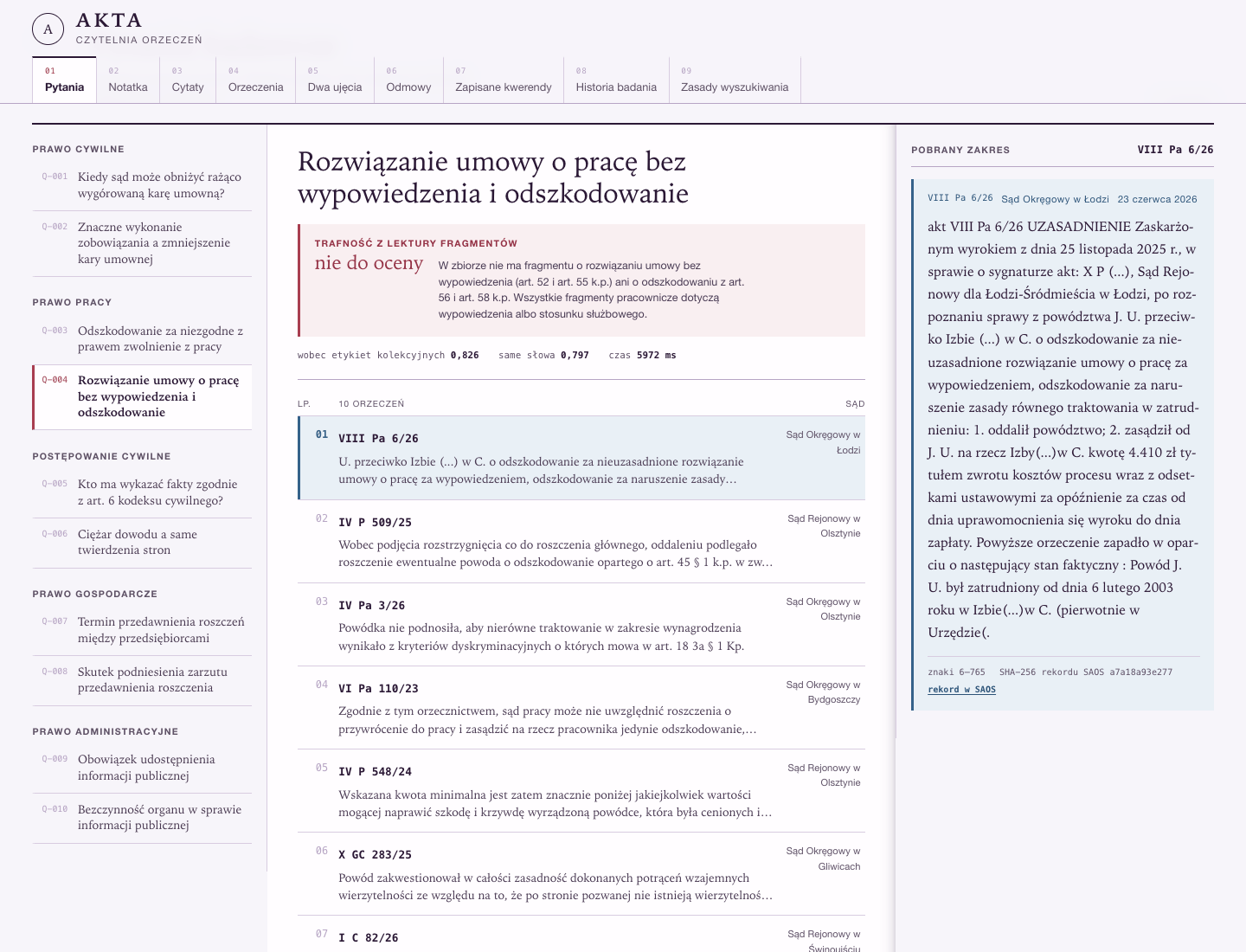Viewport: 1246px width, 952px height.
Task: Click the AKTA circular logo icon
Action: click(48, 29)
